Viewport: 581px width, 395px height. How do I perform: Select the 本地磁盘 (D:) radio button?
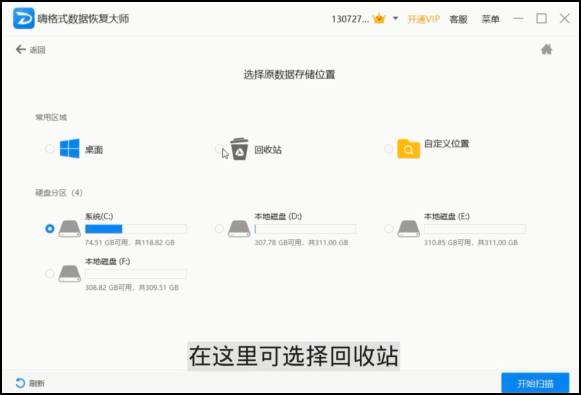pos(219,229)
